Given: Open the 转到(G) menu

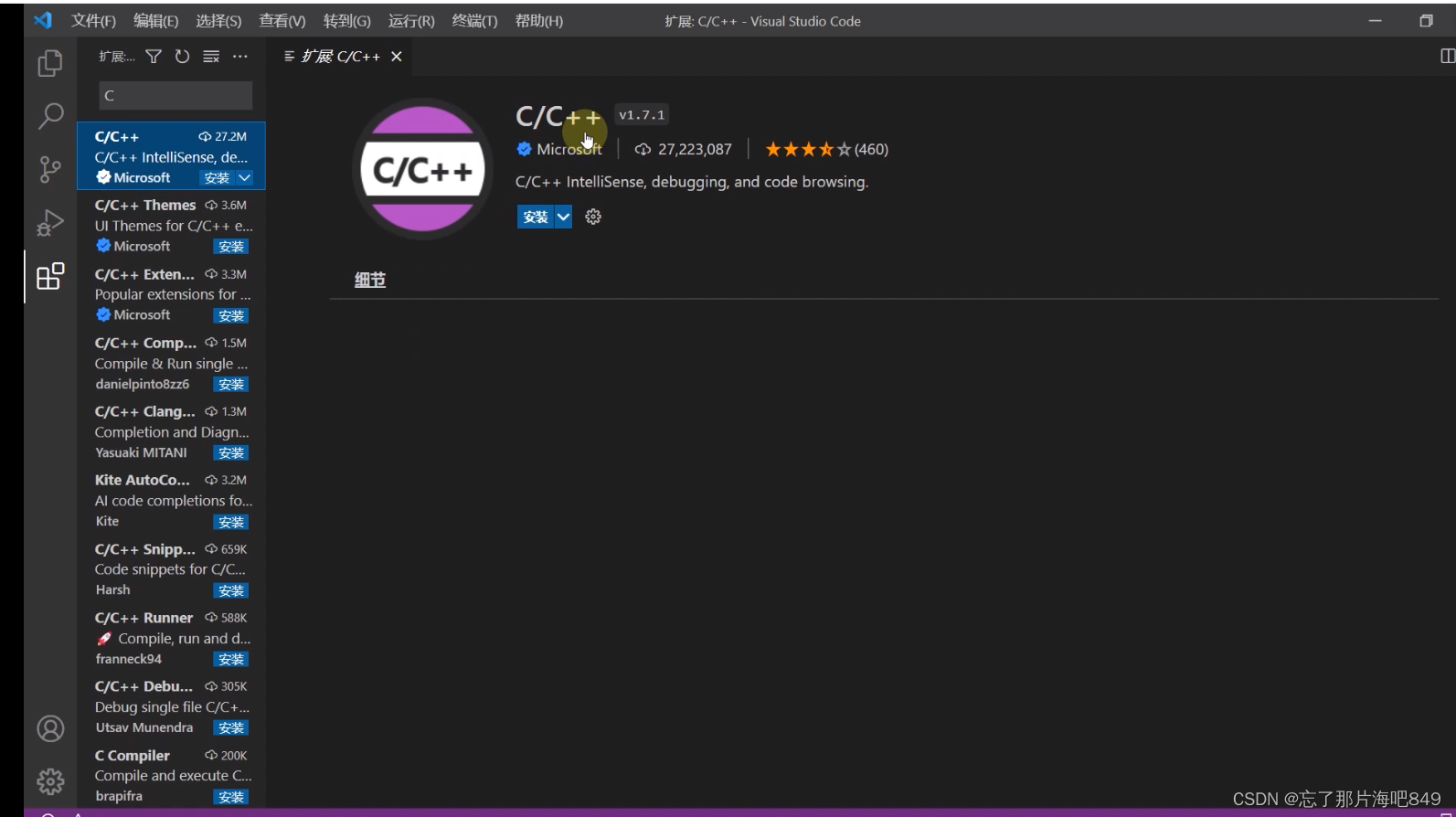Looking at the screenshot, I should [347, 20].
